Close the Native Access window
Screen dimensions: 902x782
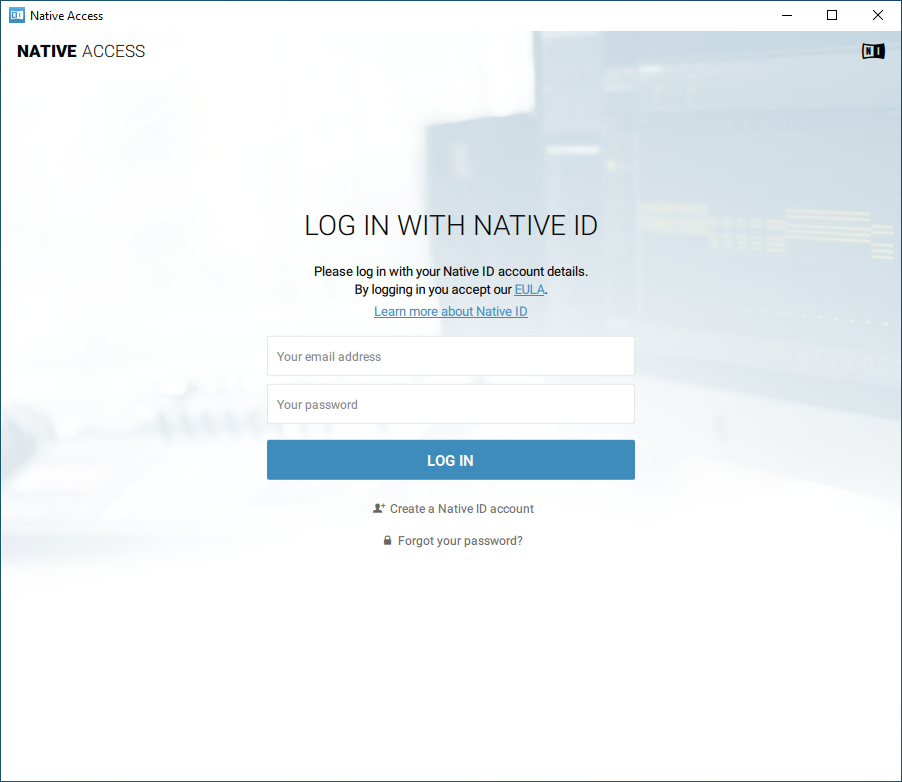[x=878, y=16]
